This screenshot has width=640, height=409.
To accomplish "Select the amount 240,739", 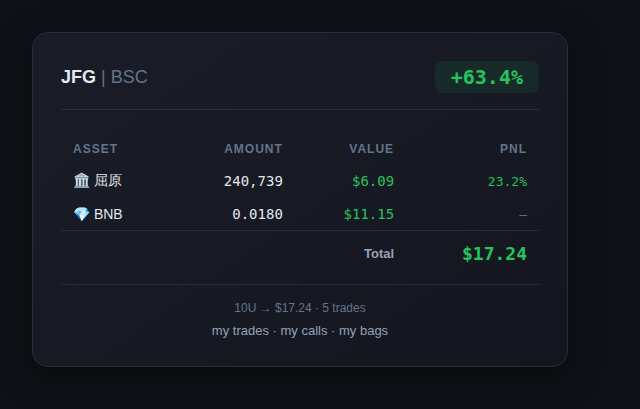I will click(253, 181).
